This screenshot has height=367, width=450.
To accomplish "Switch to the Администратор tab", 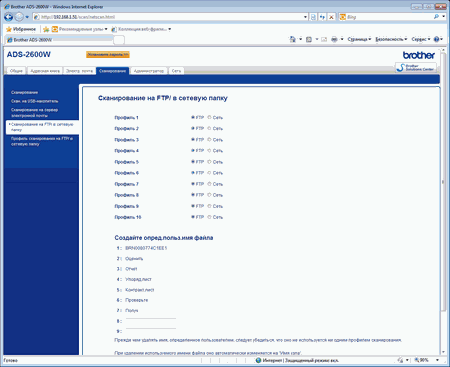I will (149, 71).
